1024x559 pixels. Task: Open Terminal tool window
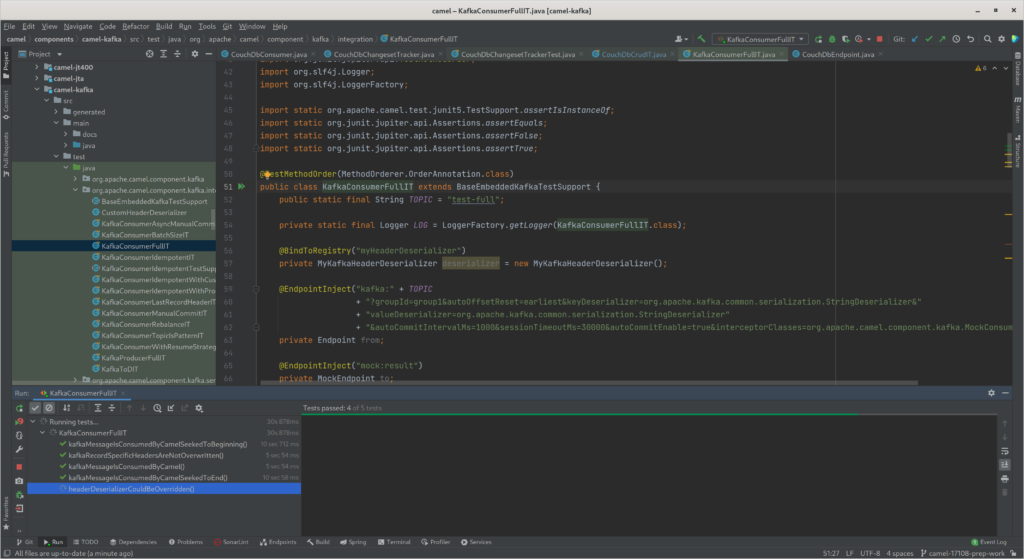[394, 542]
